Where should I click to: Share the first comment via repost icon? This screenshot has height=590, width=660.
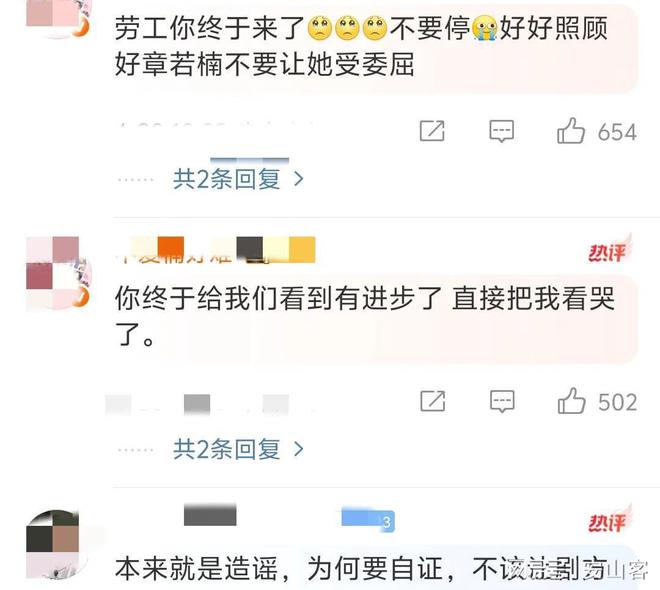(432, 131)
